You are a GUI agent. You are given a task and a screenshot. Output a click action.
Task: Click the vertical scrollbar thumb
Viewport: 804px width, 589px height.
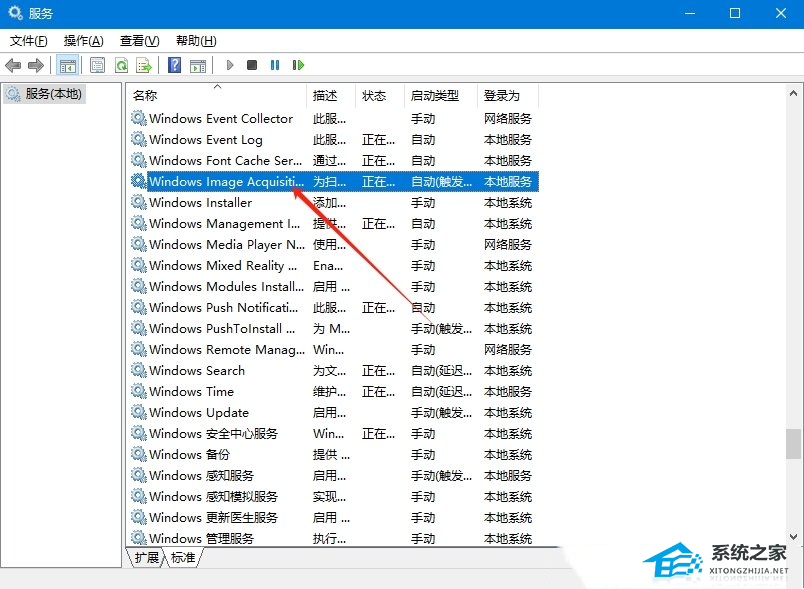793,444
